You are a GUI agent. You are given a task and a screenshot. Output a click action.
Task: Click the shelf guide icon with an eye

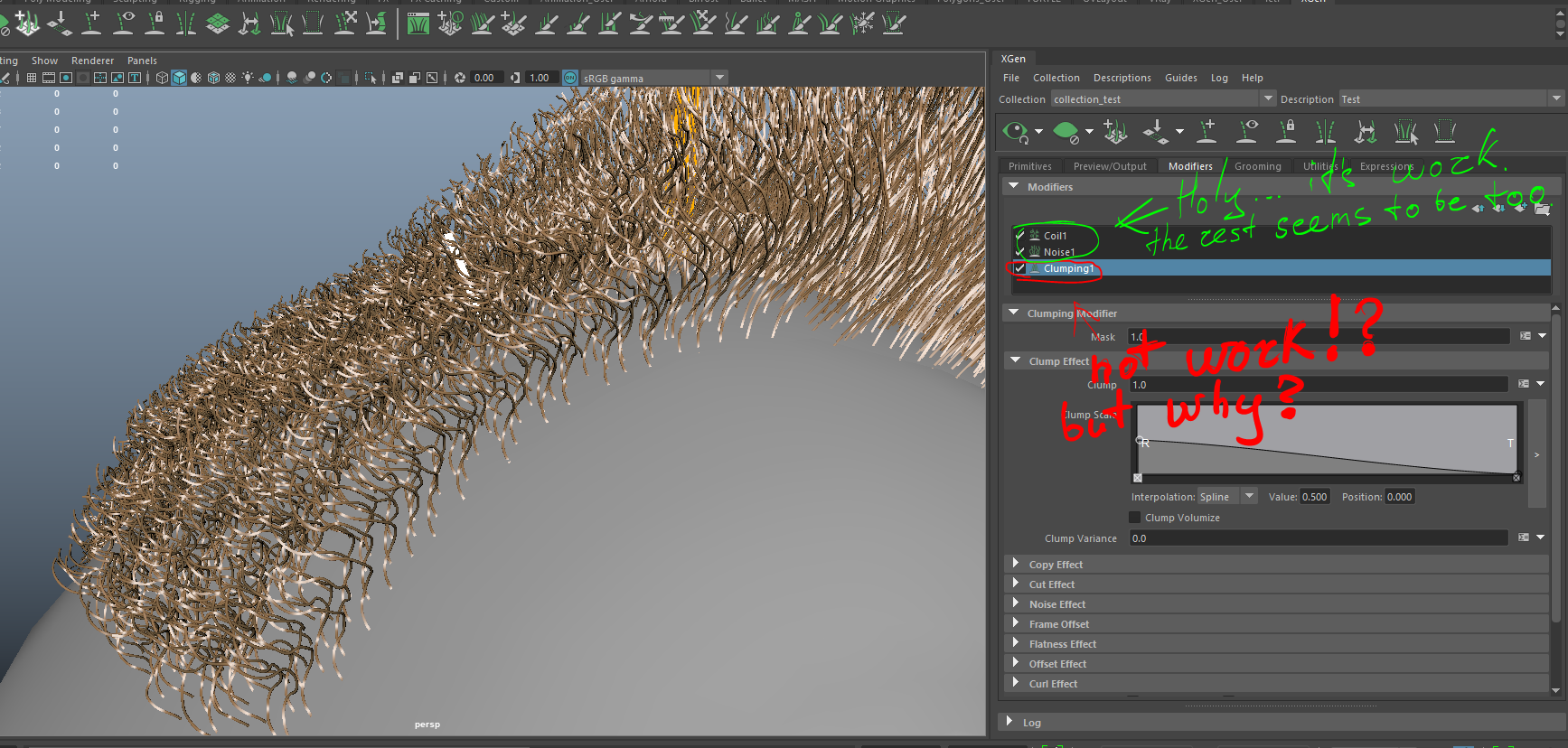point(123,23)
